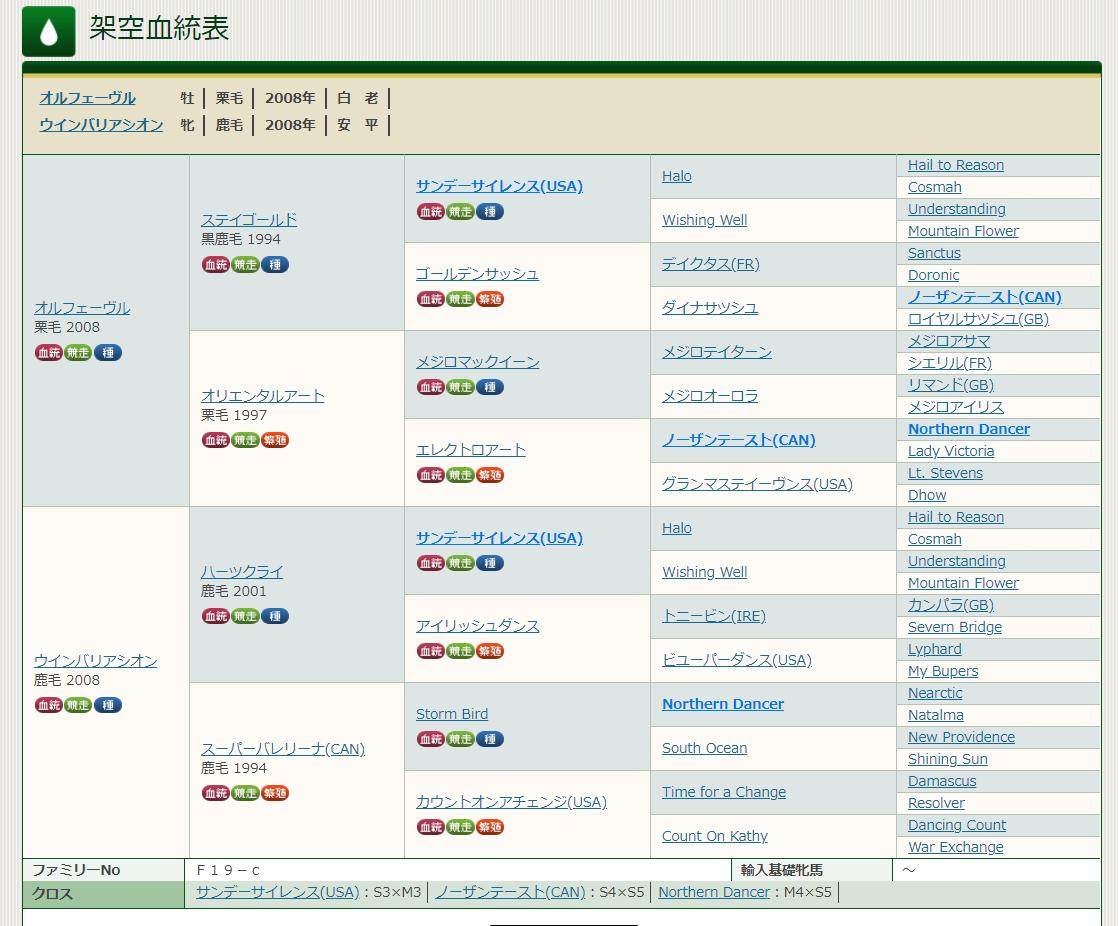Click the 種 badge under メジロマックイーン

pyautogui.click(x=490, y=387)
